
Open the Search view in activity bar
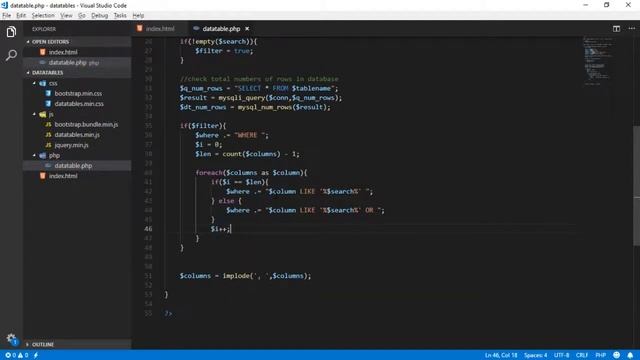[x=11, y=55]
